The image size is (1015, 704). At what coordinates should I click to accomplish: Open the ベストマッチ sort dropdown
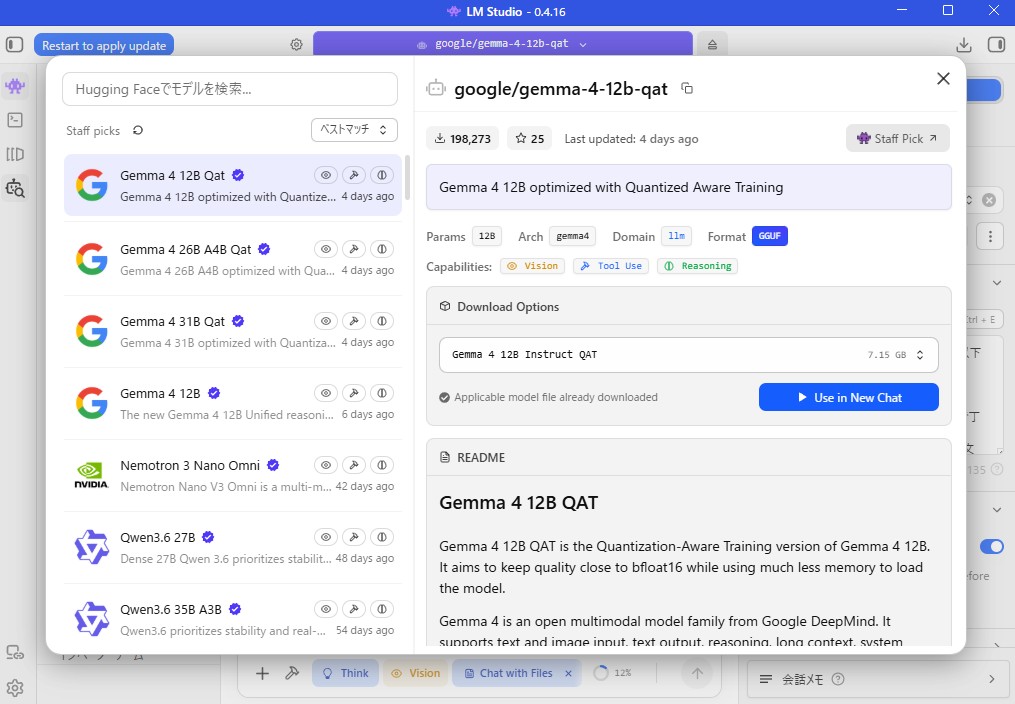(x=354, y=129)
